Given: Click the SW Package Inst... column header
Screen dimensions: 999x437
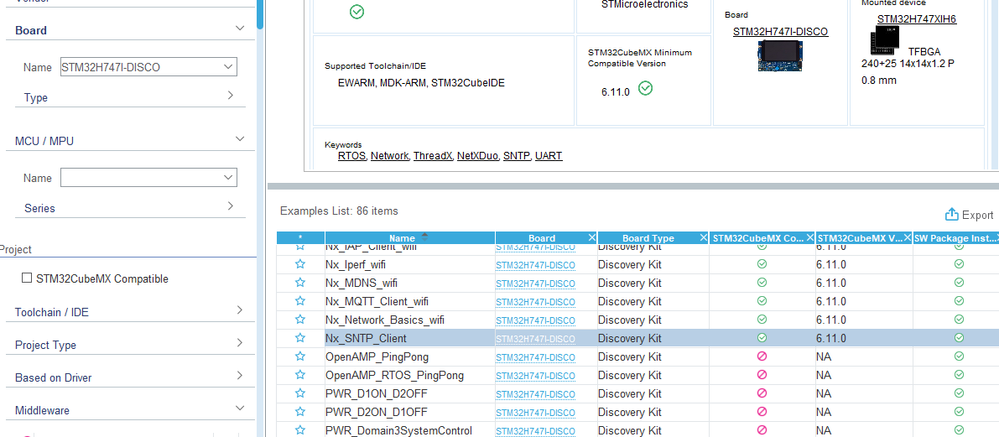Looking at the screenshot, I should tap(954, 238).
